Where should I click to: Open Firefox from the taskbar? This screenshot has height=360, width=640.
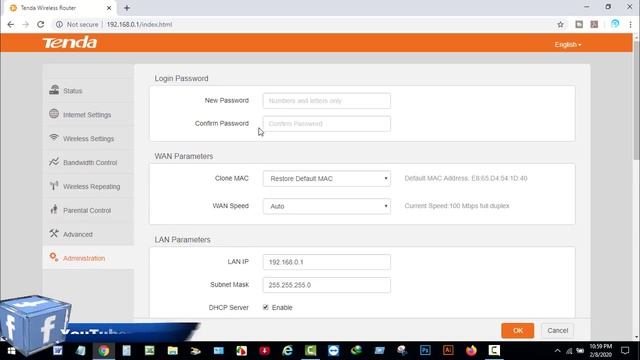click(471, 351)
